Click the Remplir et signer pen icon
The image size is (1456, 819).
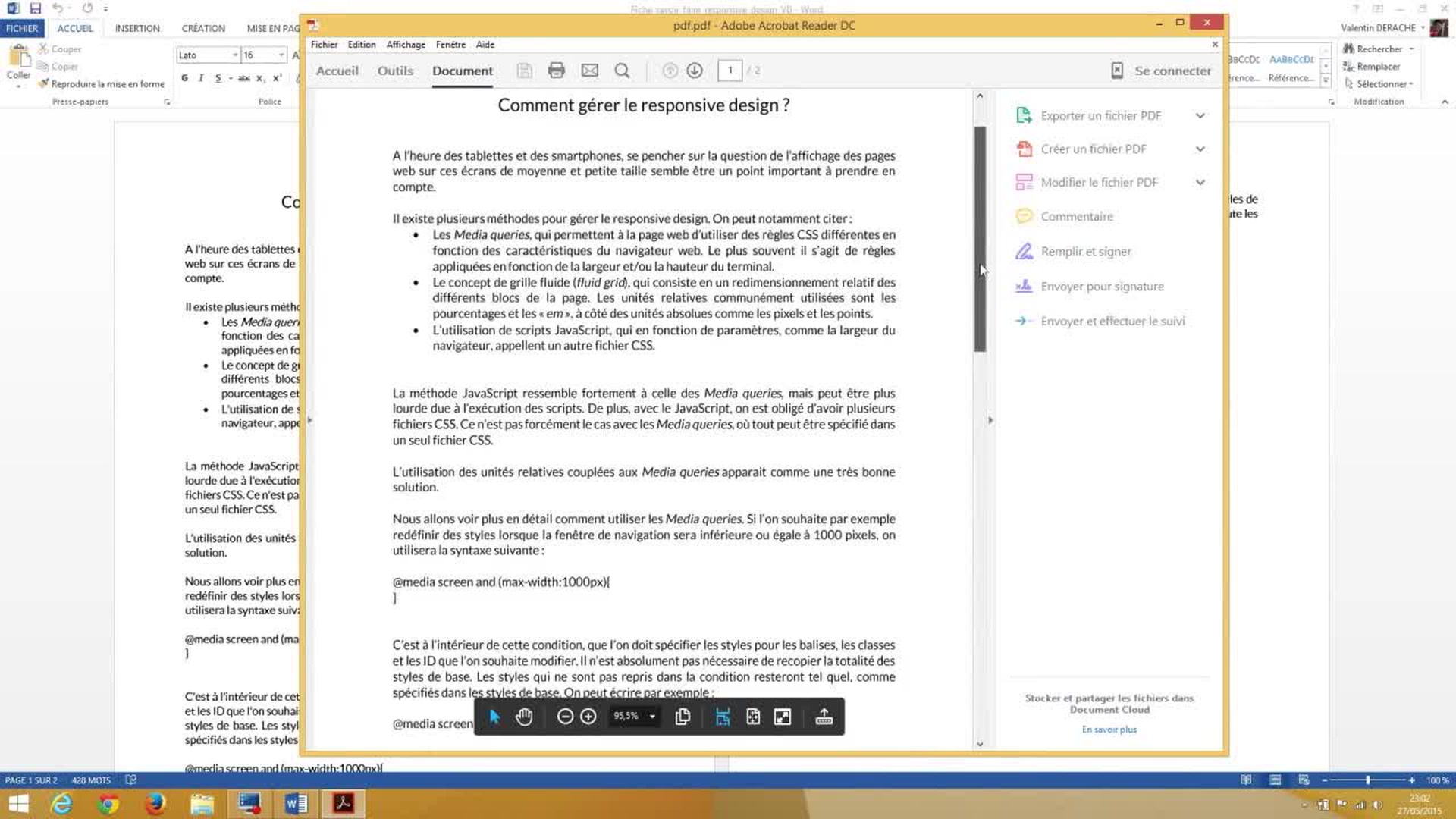point(1024,251)
